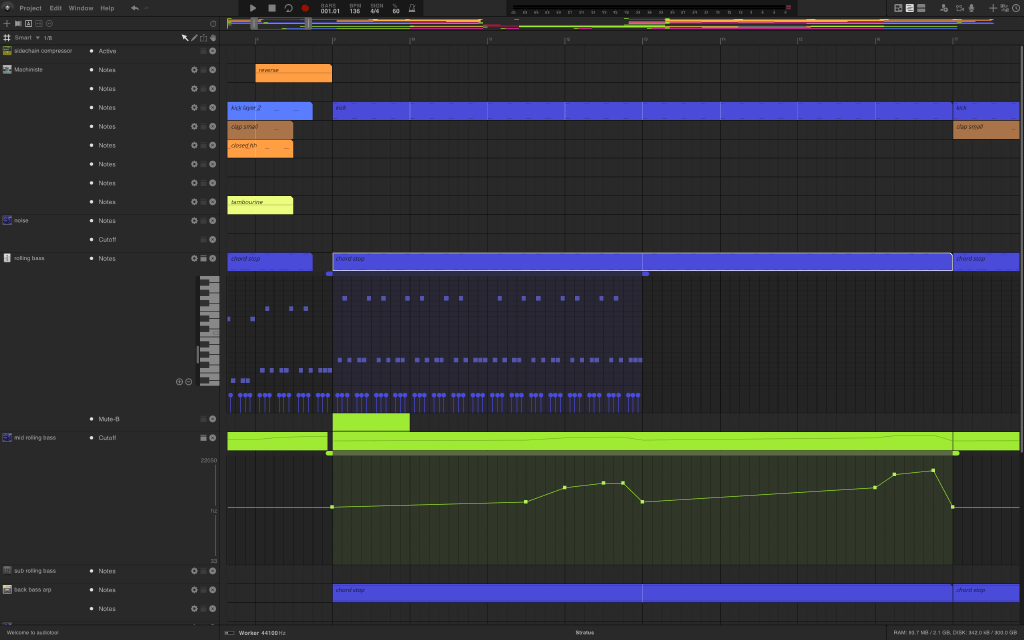Open the 1/8 grid resolution selector
The width and height of the screenshot is (1024, 640).
point(46,37)
